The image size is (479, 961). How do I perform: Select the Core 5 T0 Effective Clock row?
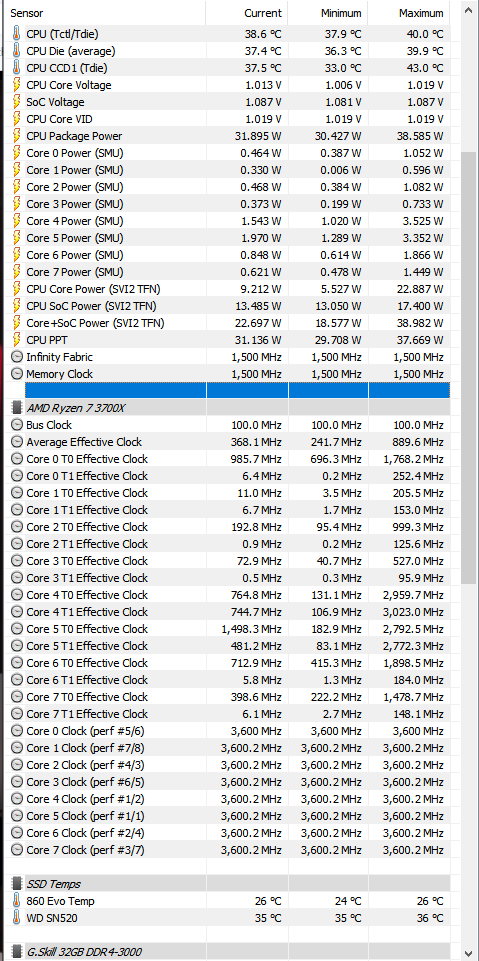point(230,629)
